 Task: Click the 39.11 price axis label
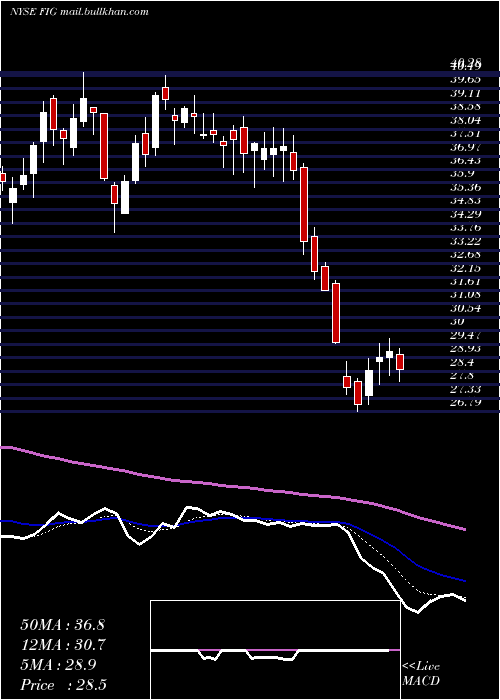(465, 93)
